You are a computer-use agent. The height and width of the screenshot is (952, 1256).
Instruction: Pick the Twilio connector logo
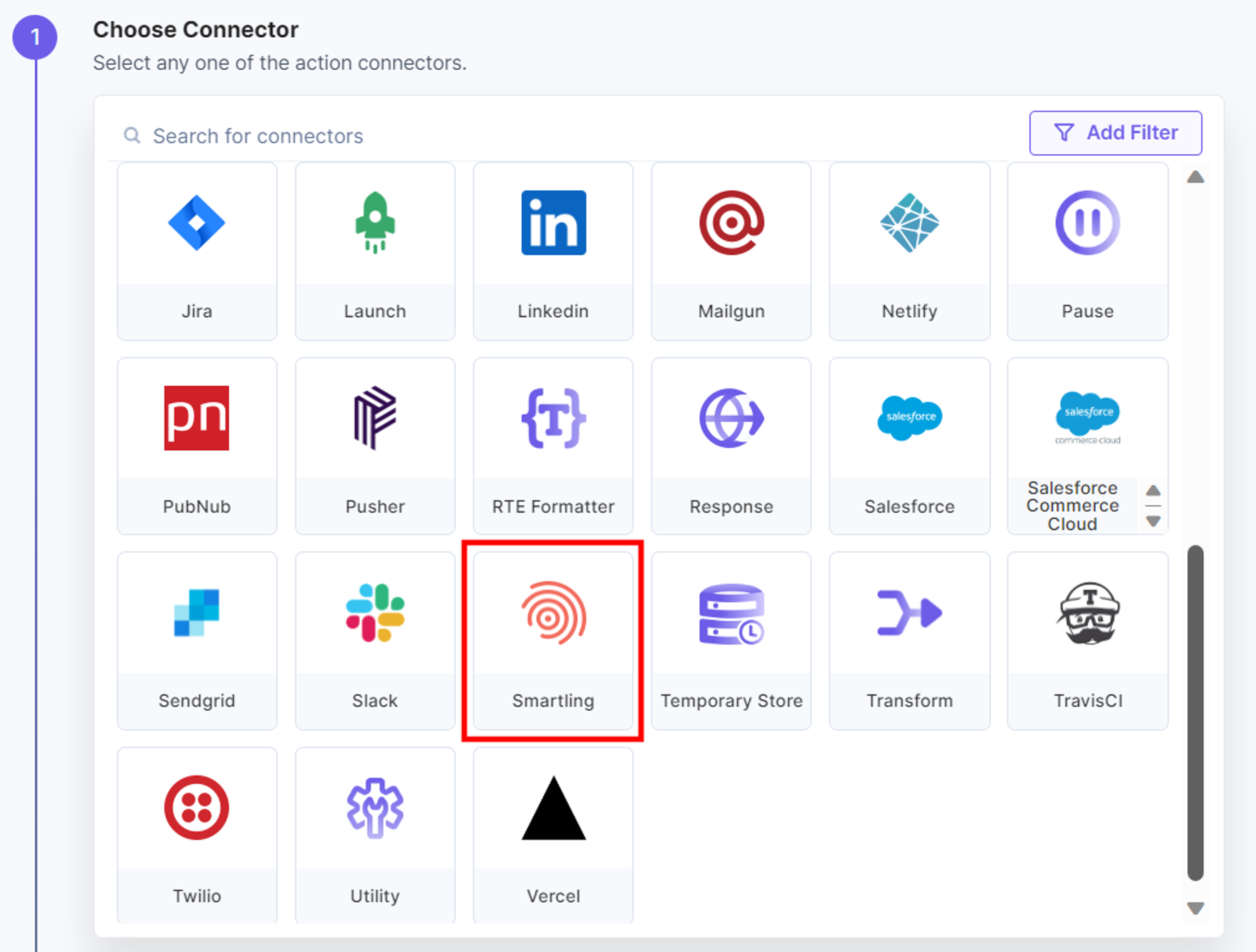197,807
